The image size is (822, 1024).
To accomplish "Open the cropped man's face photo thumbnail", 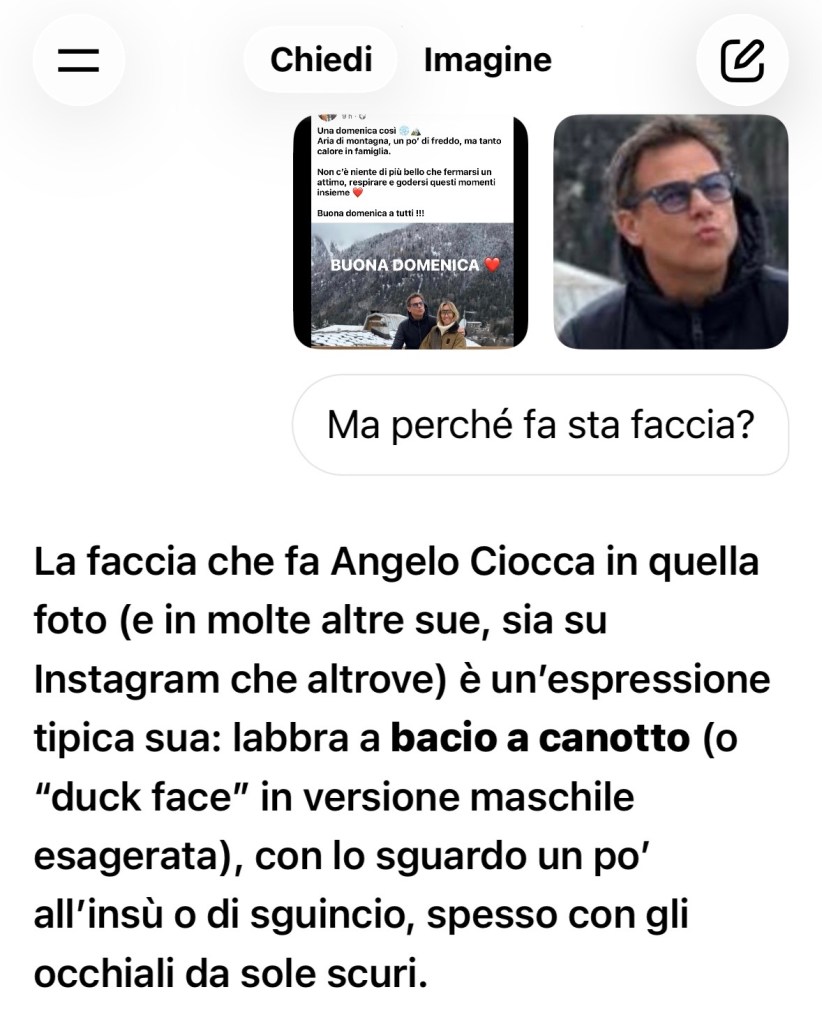I will coord(671,232).
